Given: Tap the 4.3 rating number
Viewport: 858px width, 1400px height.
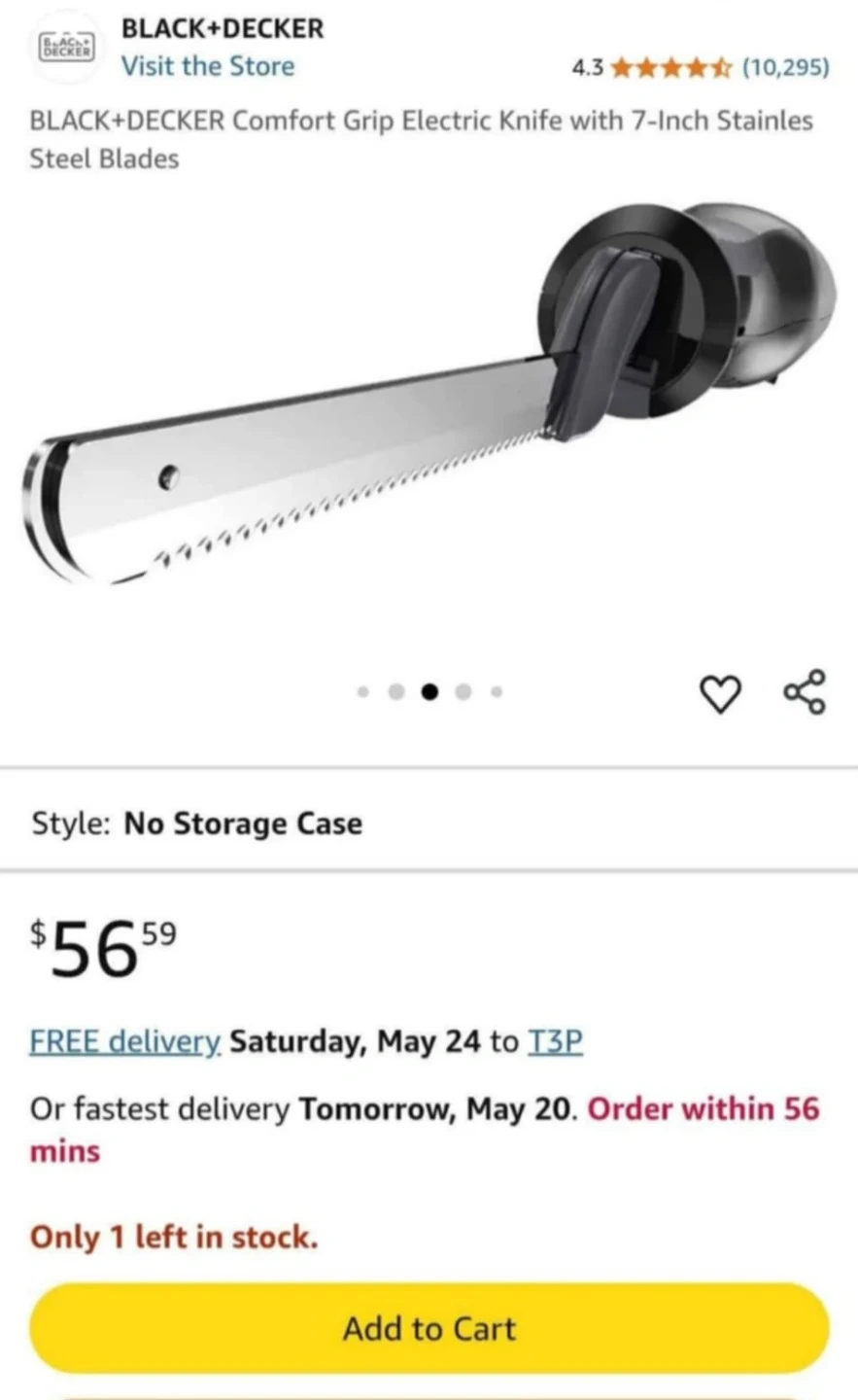Looking at the screenshot, I should (x=587, y=68).
